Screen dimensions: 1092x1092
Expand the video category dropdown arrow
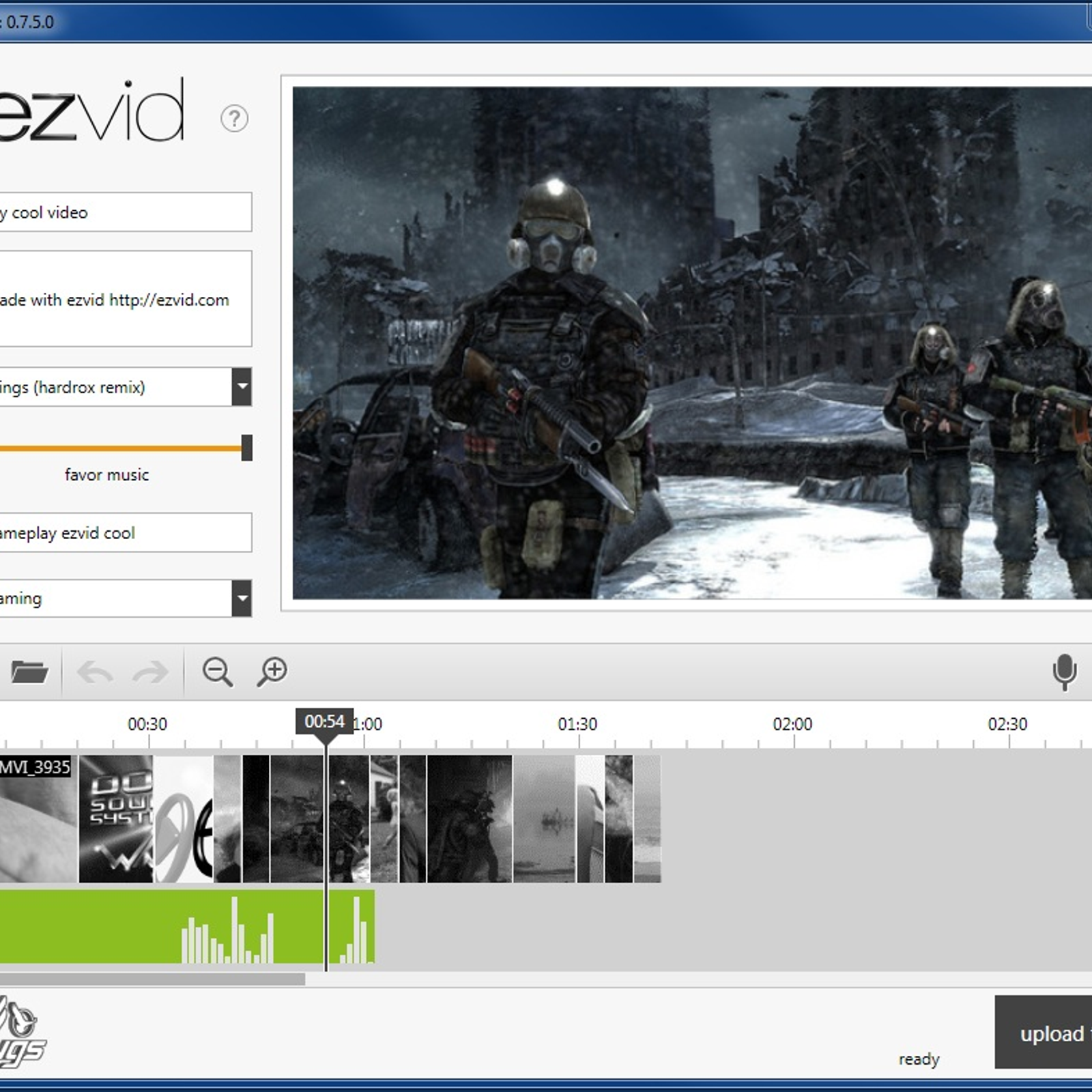pos(242,599)
